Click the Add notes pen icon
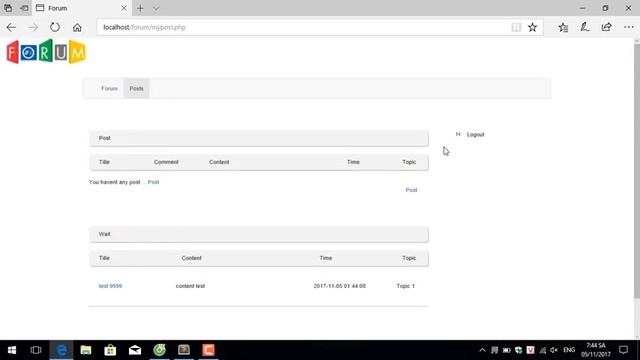Image resolution: width=640 pixels, height=360 pixels. 584,27
